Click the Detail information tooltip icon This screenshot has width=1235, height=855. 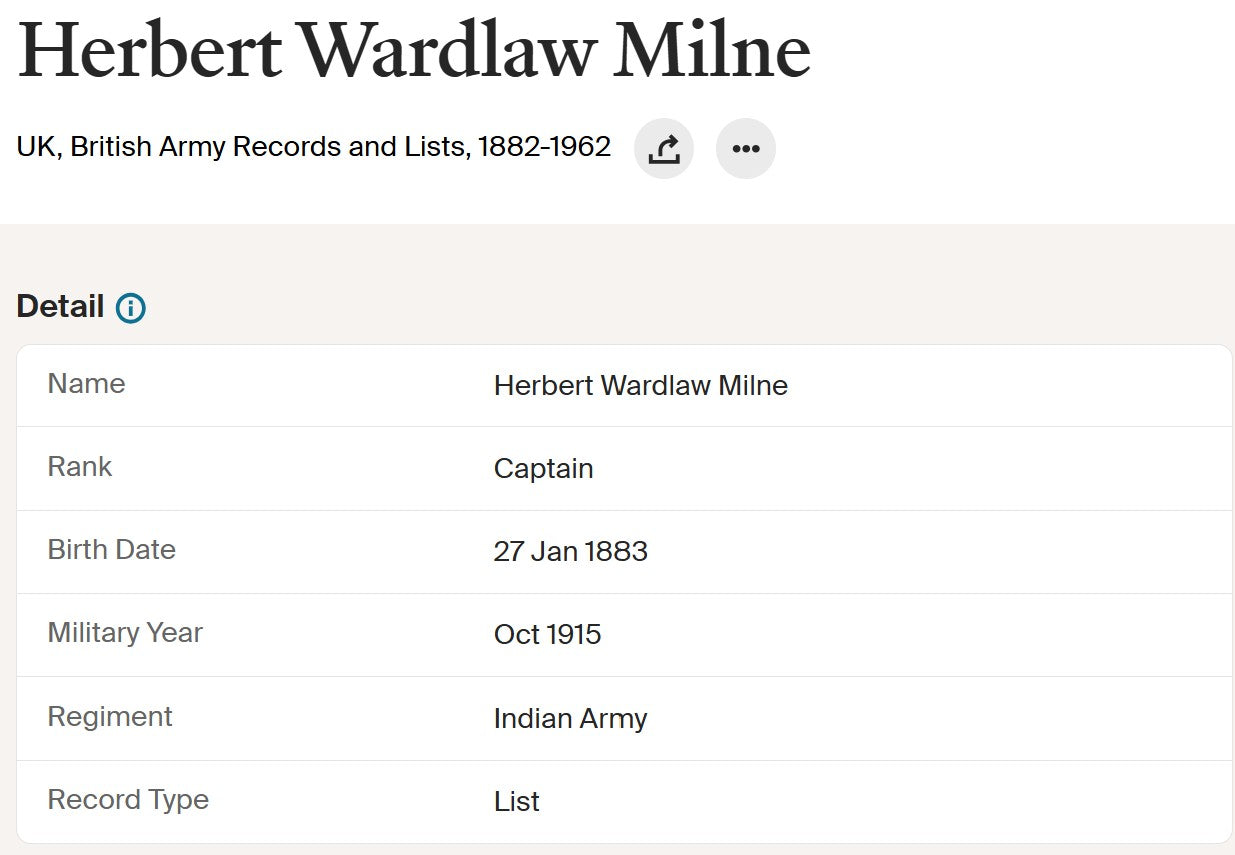[x=131, y=308]
